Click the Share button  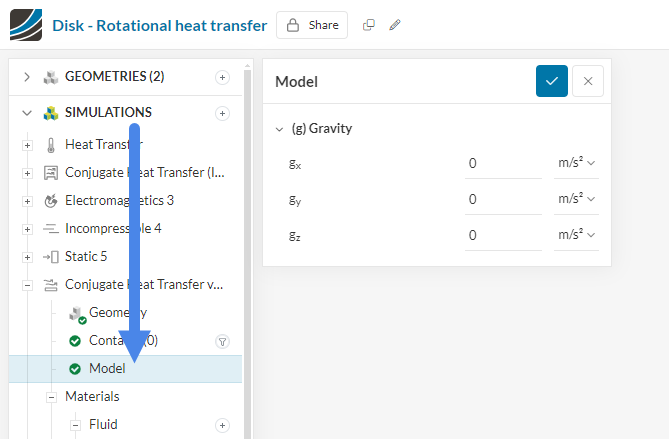312,25
